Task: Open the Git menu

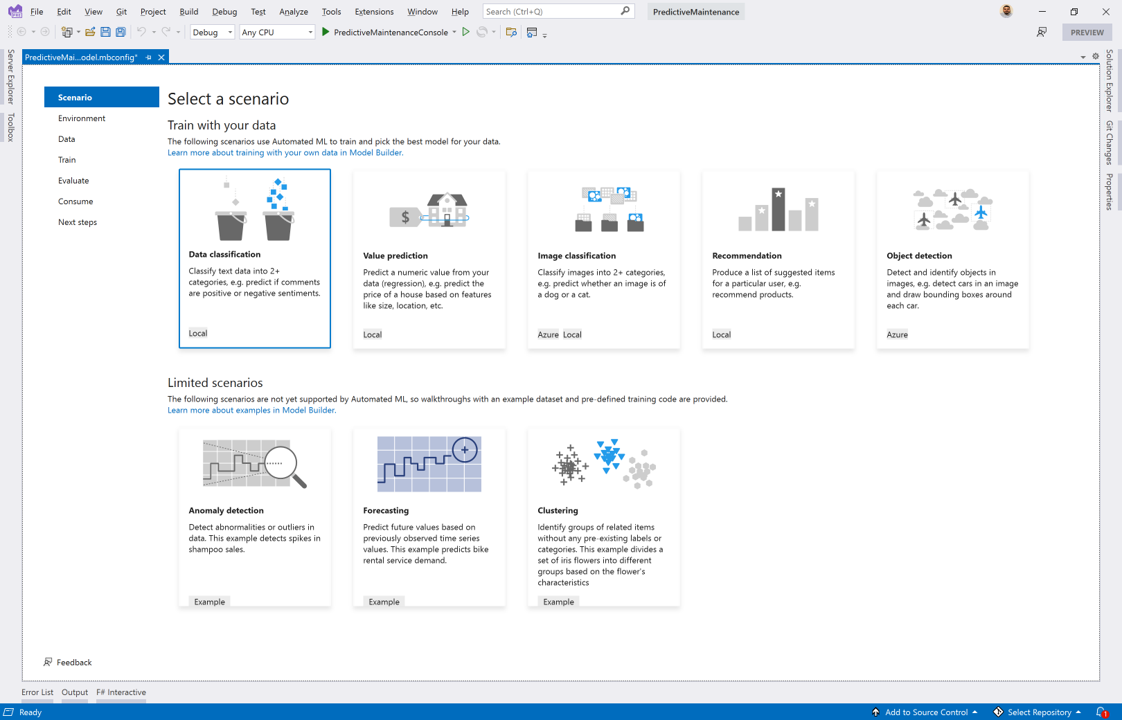Action: pyautogui.click(x=122, y=11)
